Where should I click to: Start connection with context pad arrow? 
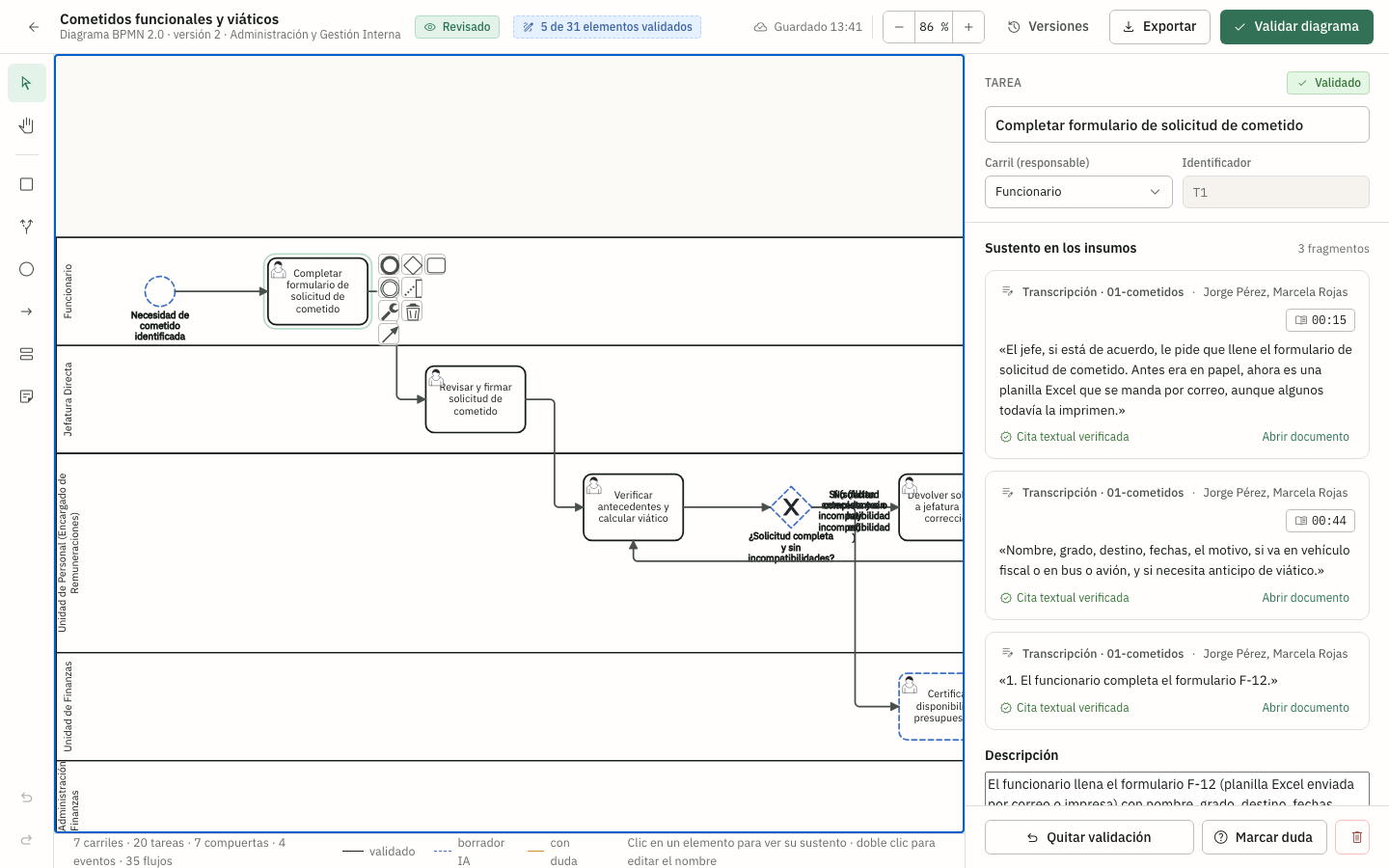[390, 335]
